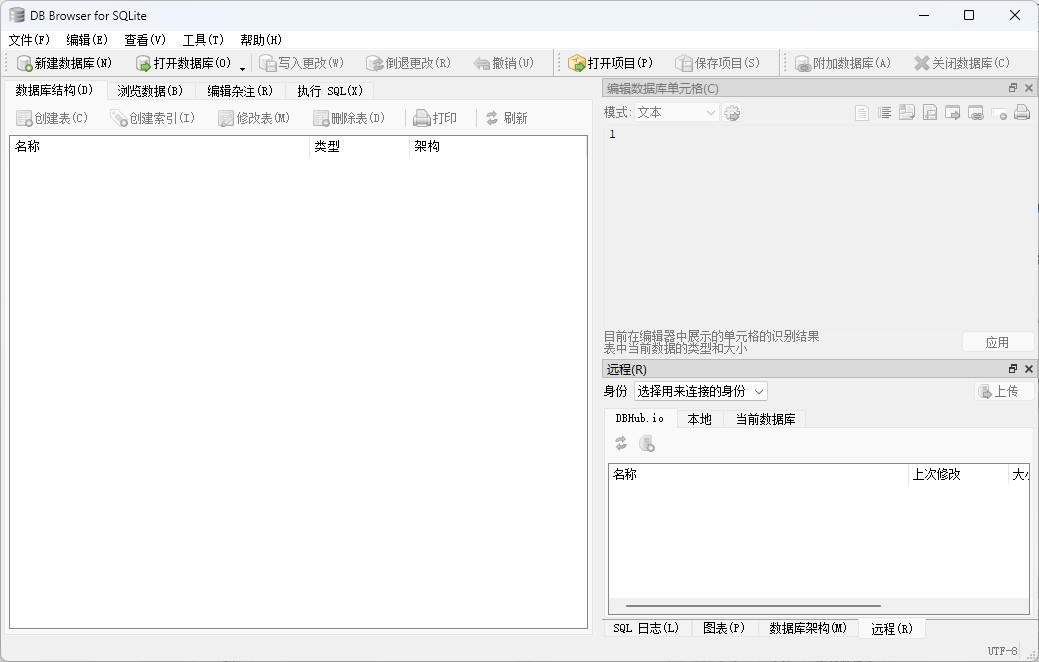This screenshot has height=662, width=1039.
Task: Click the 撤销(U) toolbar button
Action: 504,63
